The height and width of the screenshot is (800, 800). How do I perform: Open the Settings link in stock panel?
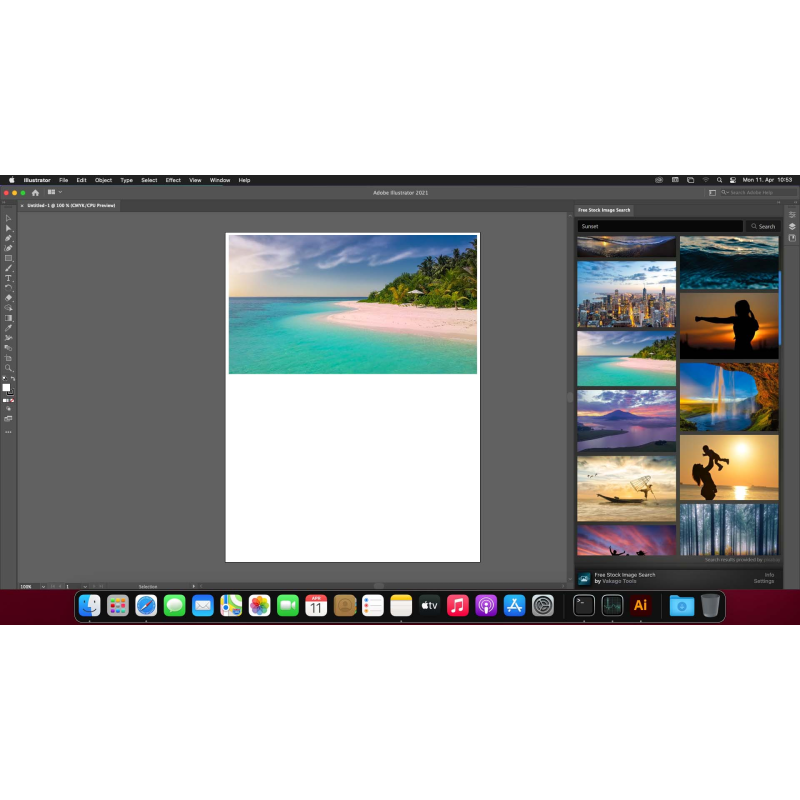pos(764,581)
